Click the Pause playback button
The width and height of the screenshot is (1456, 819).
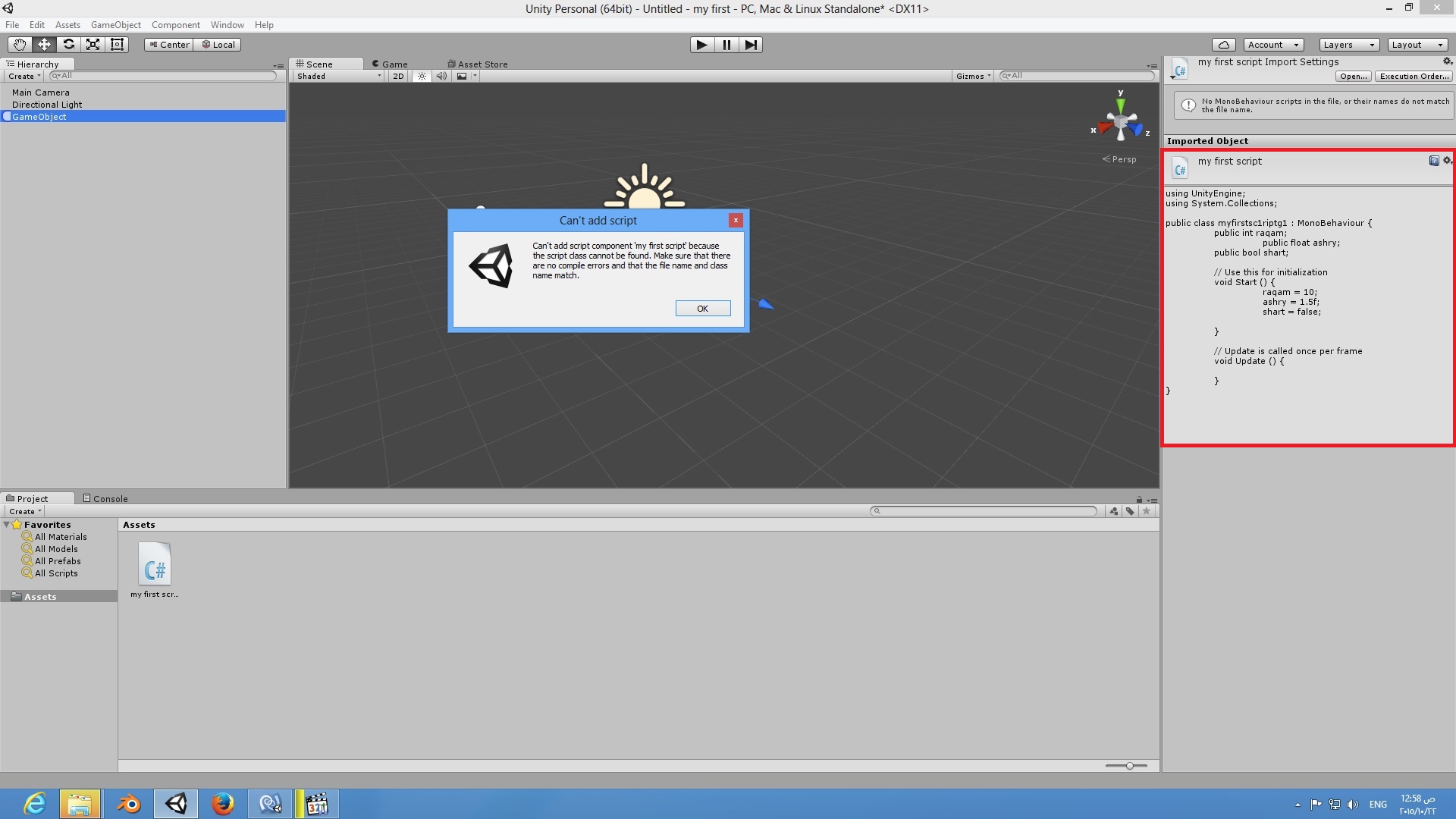point(726,45)
